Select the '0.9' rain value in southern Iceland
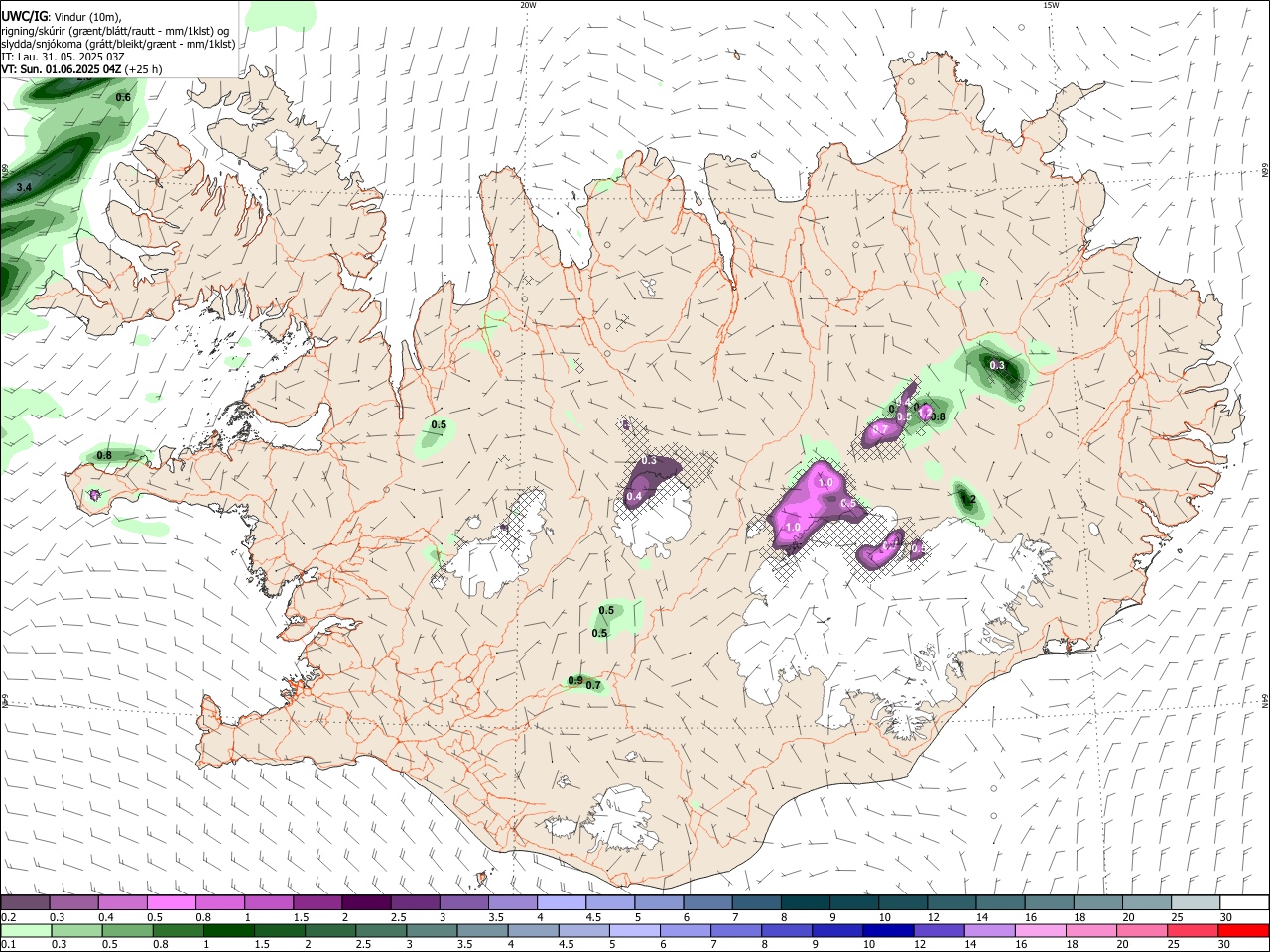The image size is (1270, 952). [x=575, y=680]
